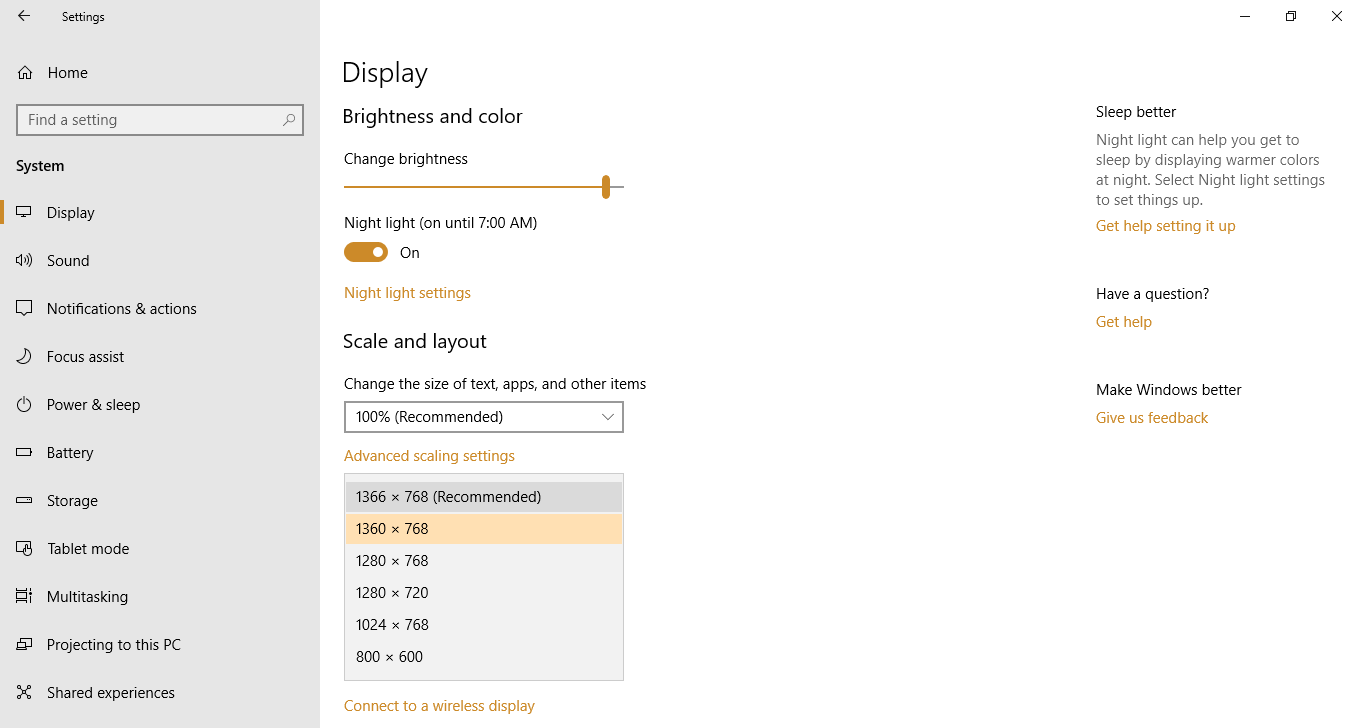The image size is (1360, 728).
Task: Click the Projecting to this PC icon
Action: pyautogui.click(x=24, y=644)
